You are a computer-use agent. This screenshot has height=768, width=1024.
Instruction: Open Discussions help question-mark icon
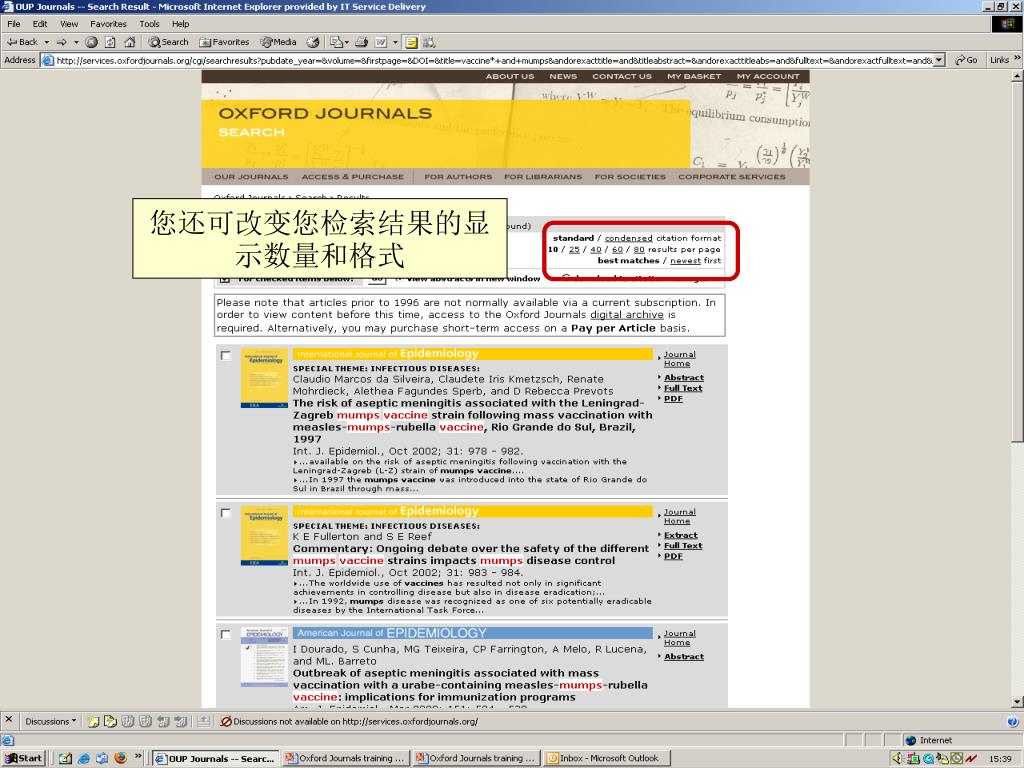click(1012, 722)
